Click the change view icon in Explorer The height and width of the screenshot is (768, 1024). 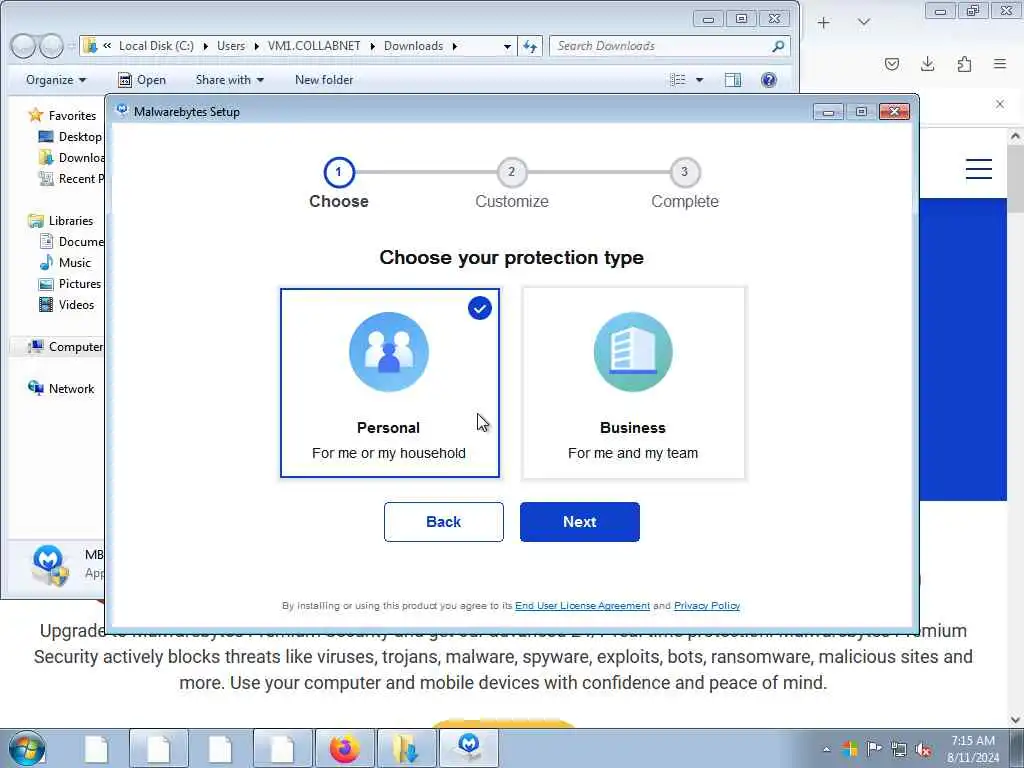click(678, 80)
